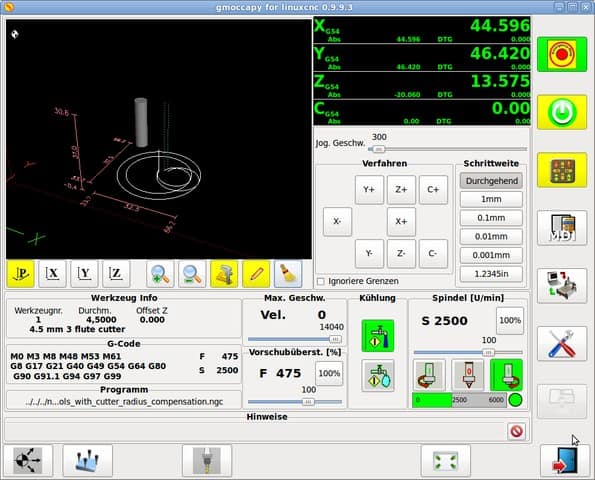Switch to MDI mode
Image resolution: width=595 pixels, height=480 pixels.
click(562, 228)
